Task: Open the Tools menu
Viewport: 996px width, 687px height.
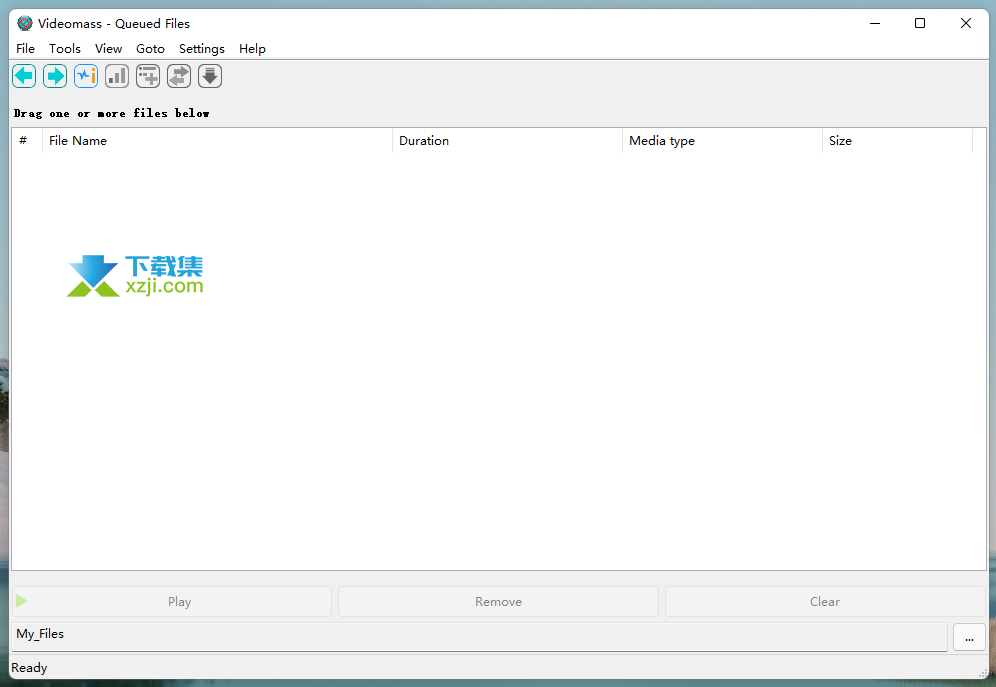Action: click(65, 49)
